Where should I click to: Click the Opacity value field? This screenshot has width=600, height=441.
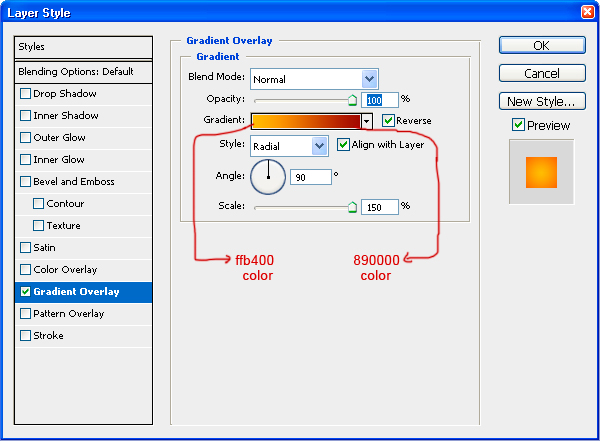click(380, 100)
